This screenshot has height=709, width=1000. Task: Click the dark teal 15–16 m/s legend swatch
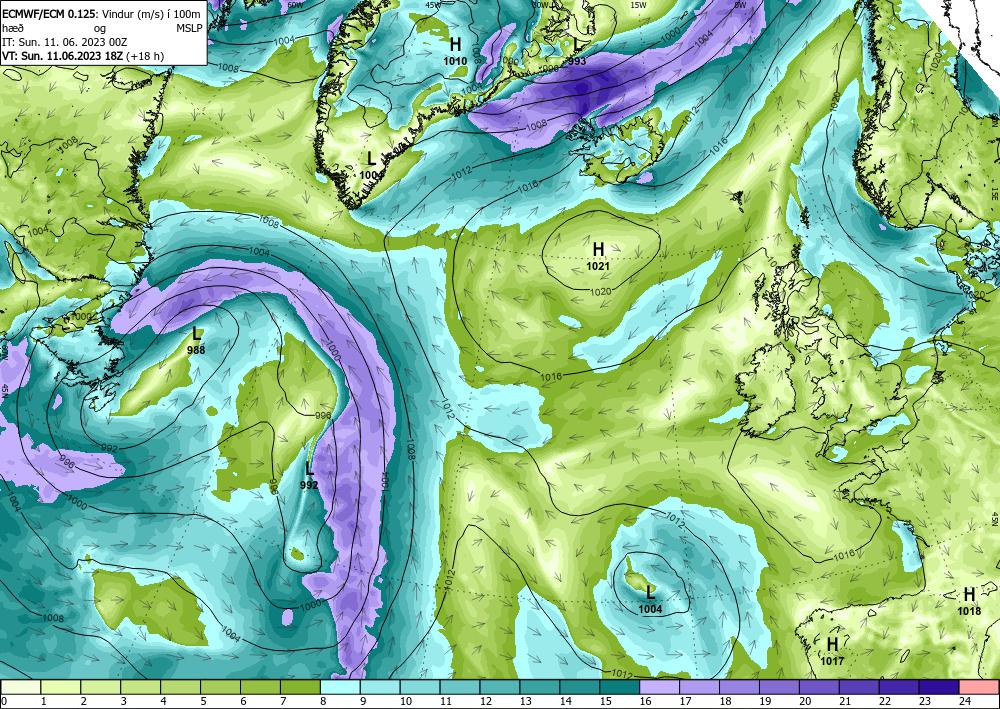[620, 687]
